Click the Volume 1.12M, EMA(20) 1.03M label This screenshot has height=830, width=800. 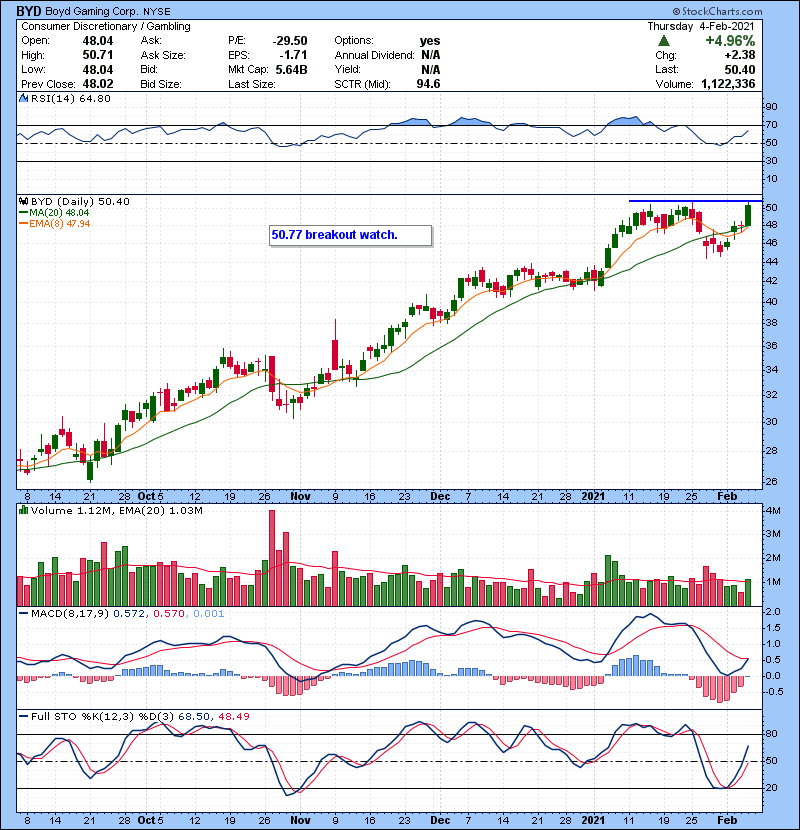116,511
